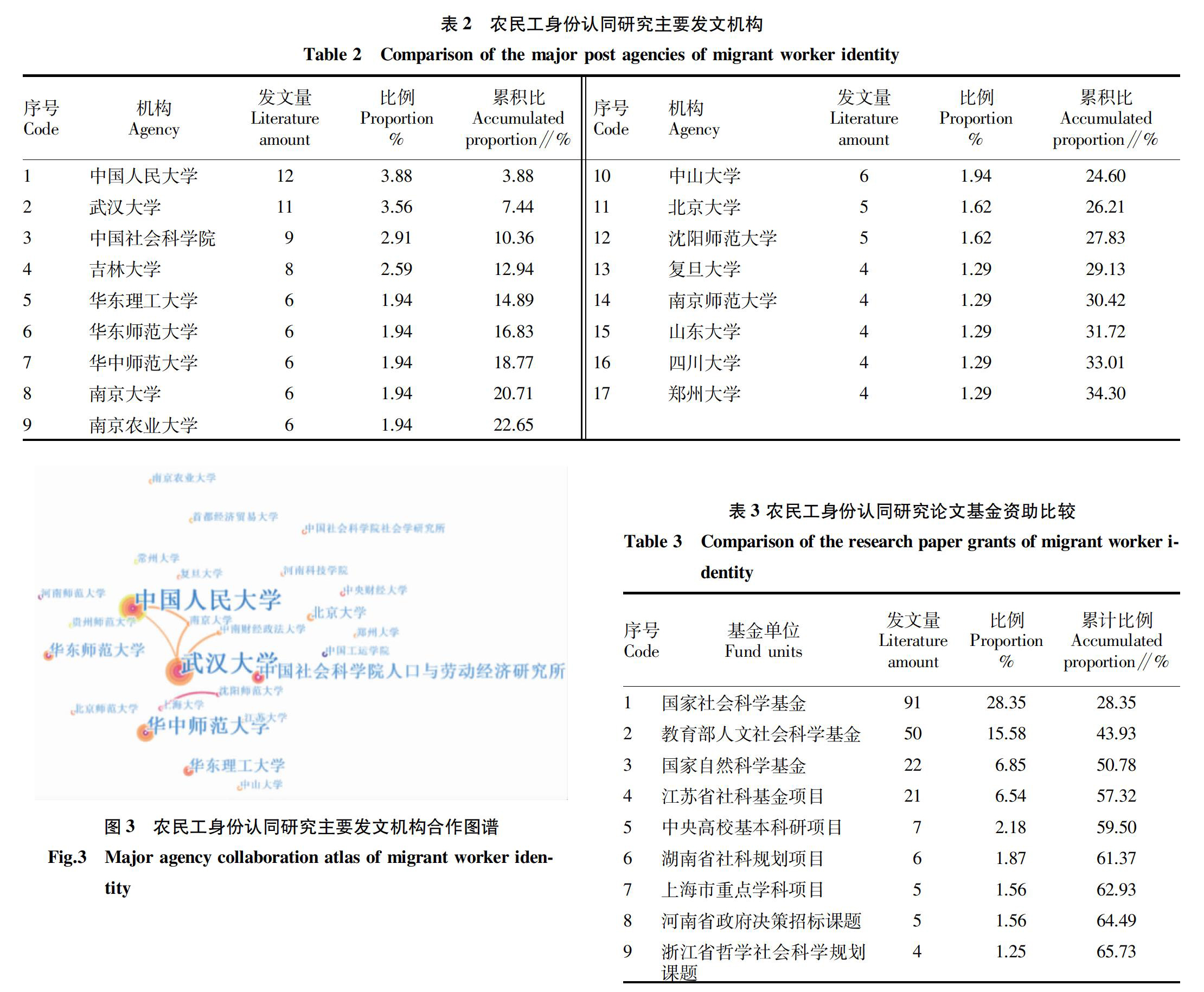Click accumulated value 65.73 in Table 3
This screenshot has height=992, width=1204.
pos(1117,952)
